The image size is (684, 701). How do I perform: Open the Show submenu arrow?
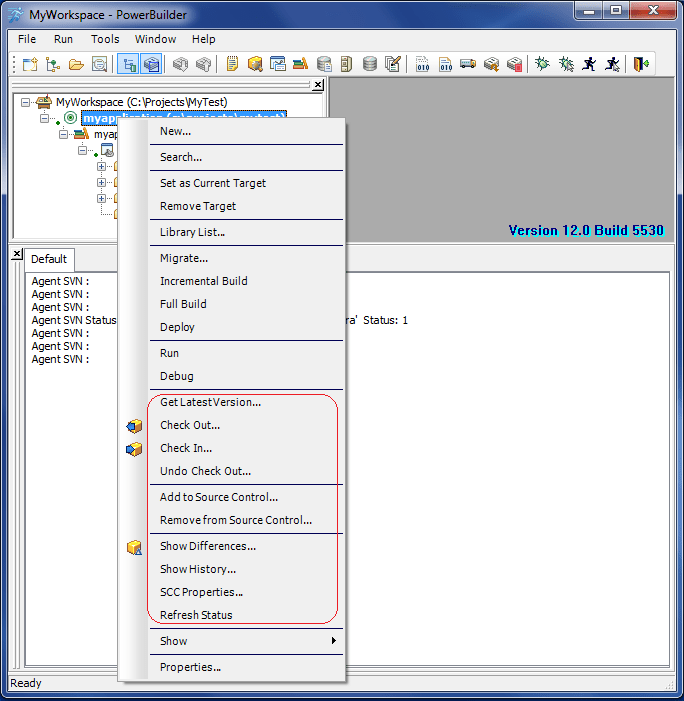(334, 641)
